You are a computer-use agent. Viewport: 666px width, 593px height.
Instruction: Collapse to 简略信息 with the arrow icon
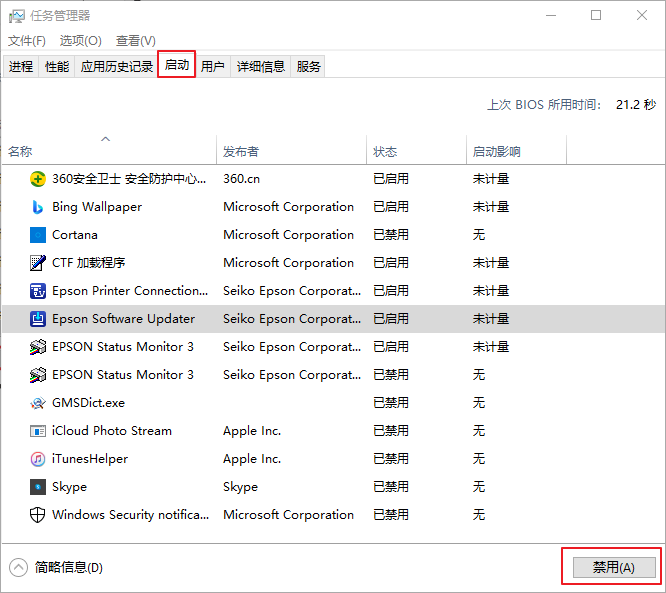tap(18, 568)
